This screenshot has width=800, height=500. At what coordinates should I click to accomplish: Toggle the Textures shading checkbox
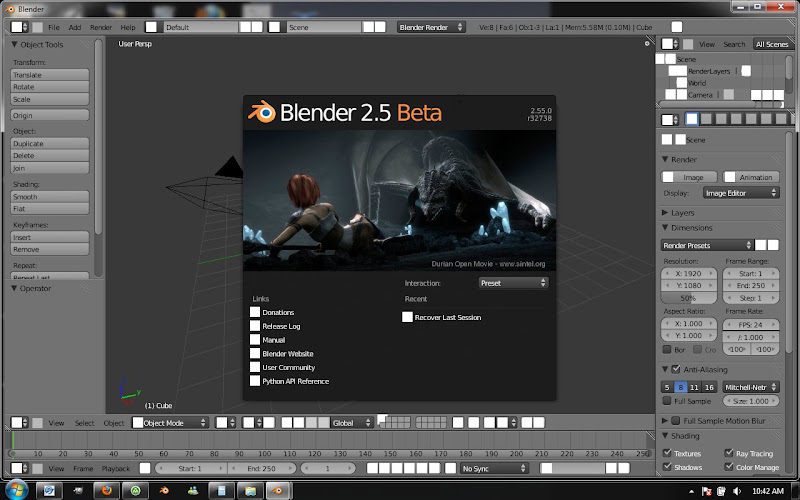tap(666, 453)
